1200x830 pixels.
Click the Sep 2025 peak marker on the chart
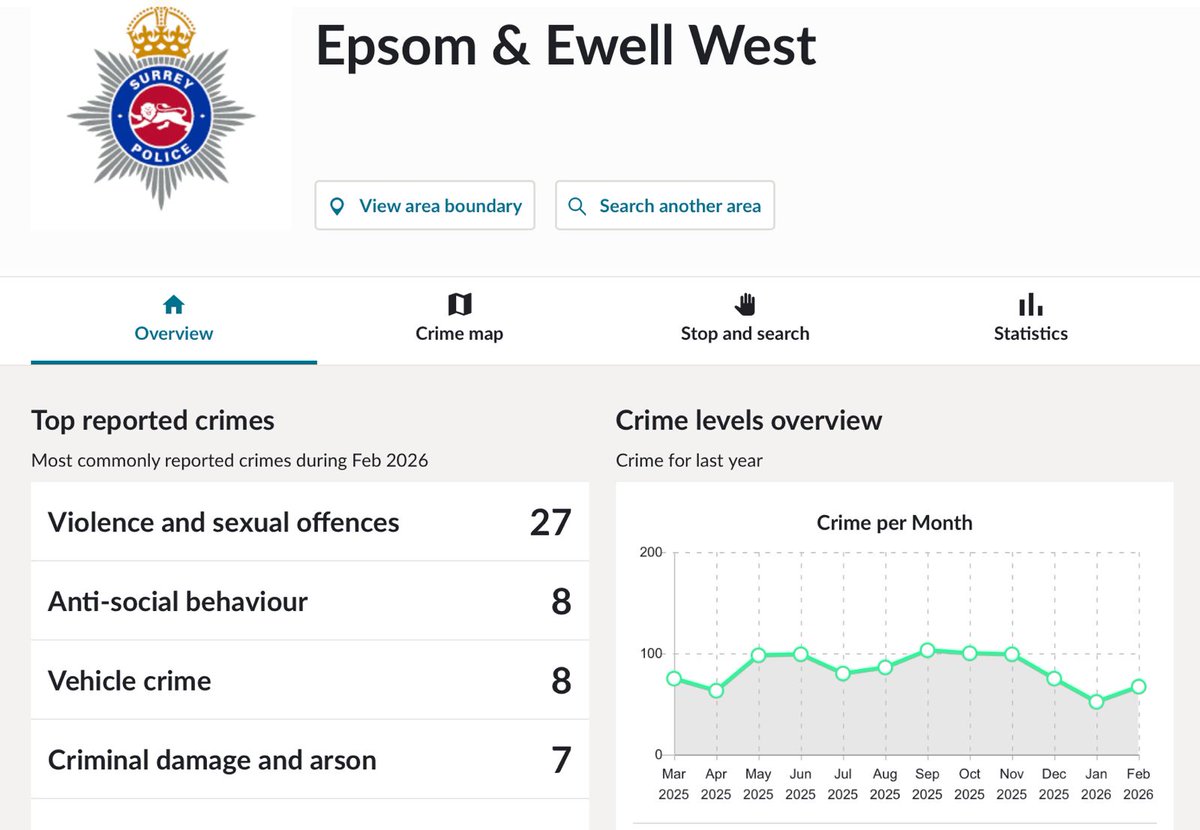click(x=927, y=649)
